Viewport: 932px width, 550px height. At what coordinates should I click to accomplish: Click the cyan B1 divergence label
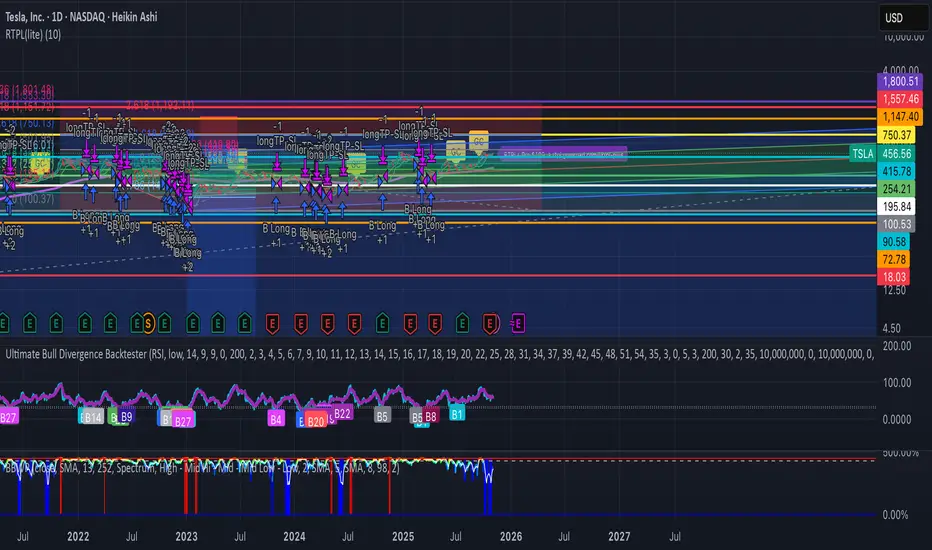[x=456, y=414]
